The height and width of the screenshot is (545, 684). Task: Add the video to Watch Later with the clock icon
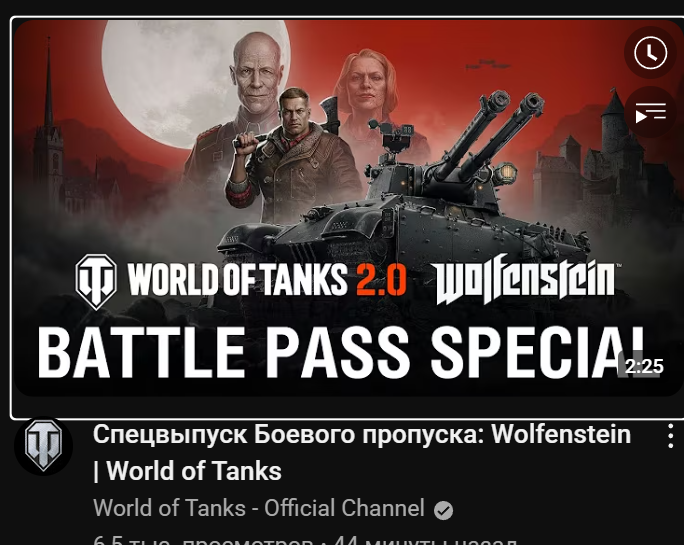(650, 53)
